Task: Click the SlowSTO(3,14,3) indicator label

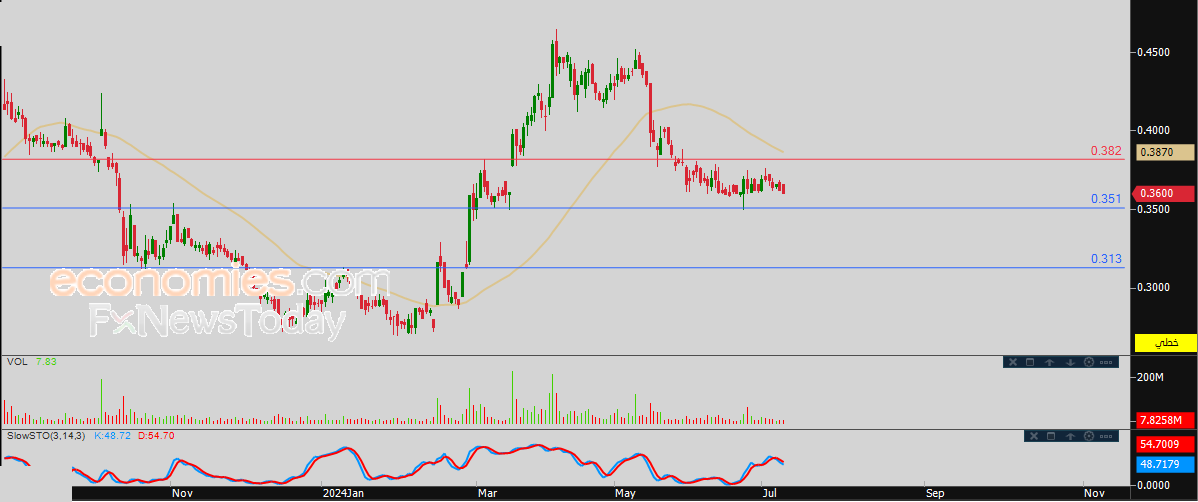Action: (47, 436)
